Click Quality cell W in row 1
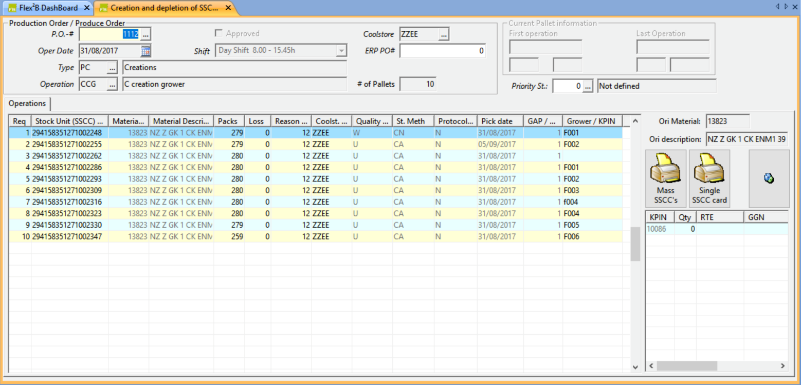Image resolution: width=801 pixels, height=385 pixels. [x=372, y=133]
